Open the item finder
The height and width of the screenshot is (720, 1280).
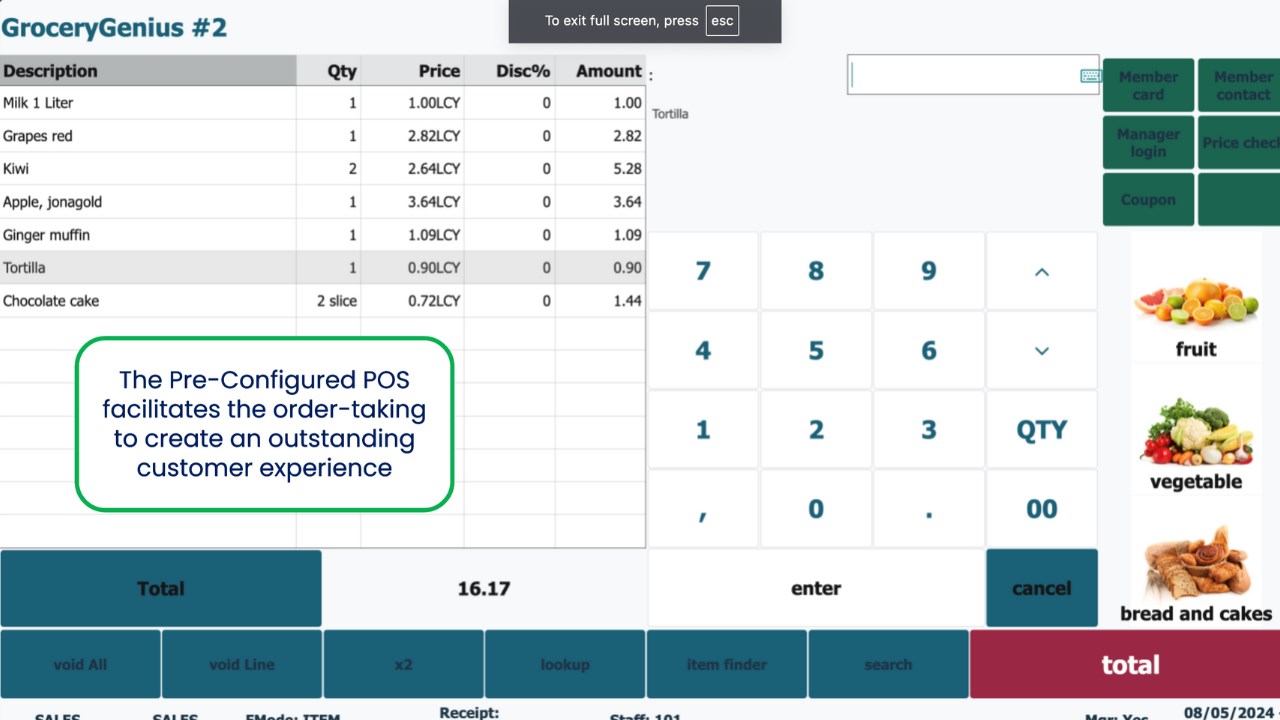pos(727,664)
